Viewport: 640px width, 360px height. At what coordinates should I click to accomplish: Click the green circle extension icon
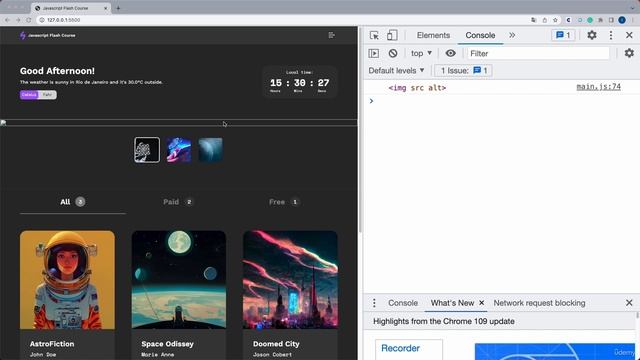point(590,20)
